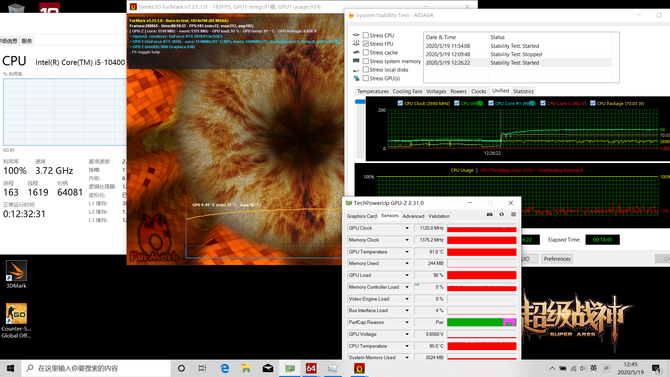Select the latest Stability Test Started log row
This screenshot has width=670, height=377.
point(517,63)
